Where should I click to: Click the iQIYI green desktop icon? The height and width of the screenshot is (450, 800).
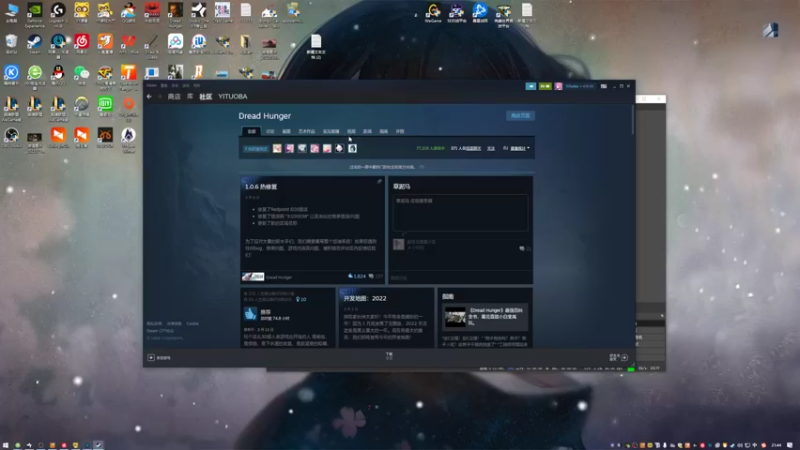coord(105,107)
